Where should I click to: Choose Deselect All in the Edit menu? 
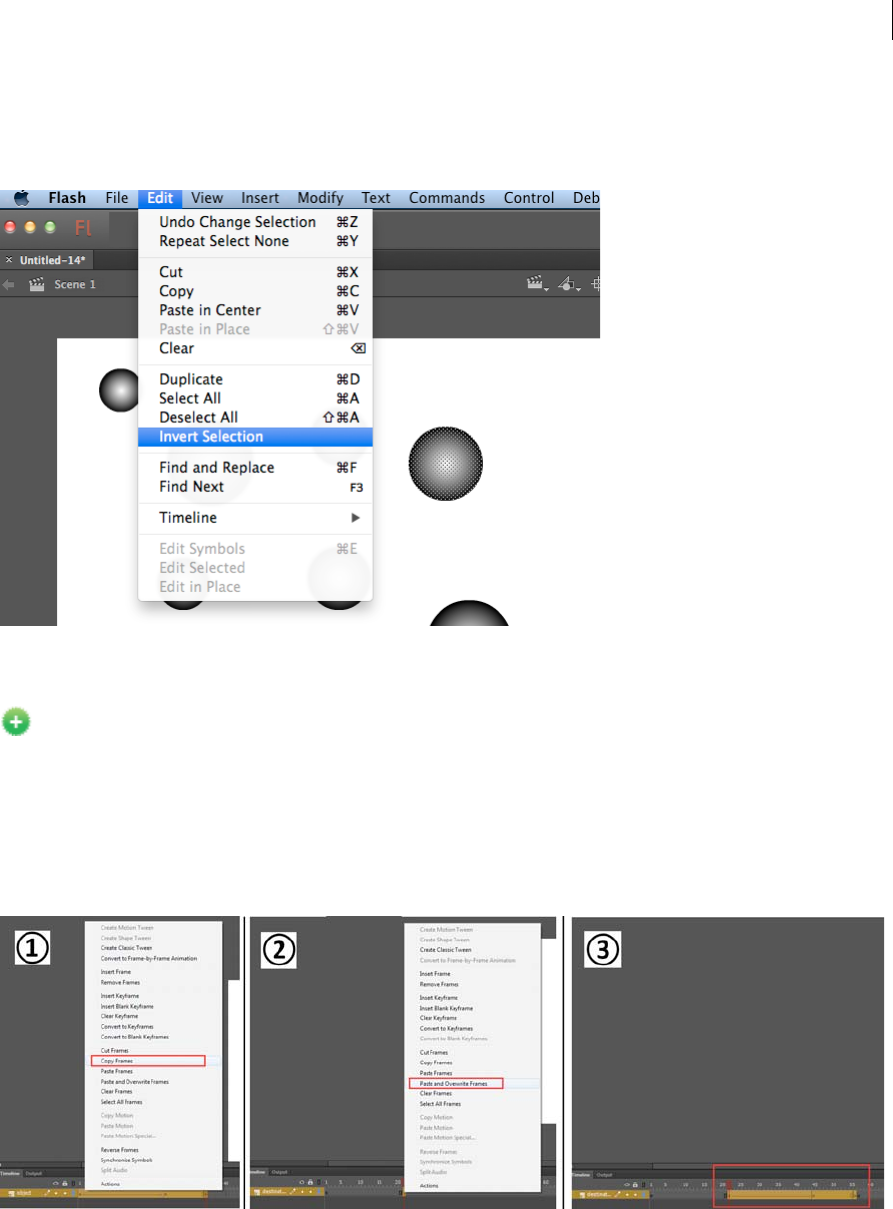point(255,417)
